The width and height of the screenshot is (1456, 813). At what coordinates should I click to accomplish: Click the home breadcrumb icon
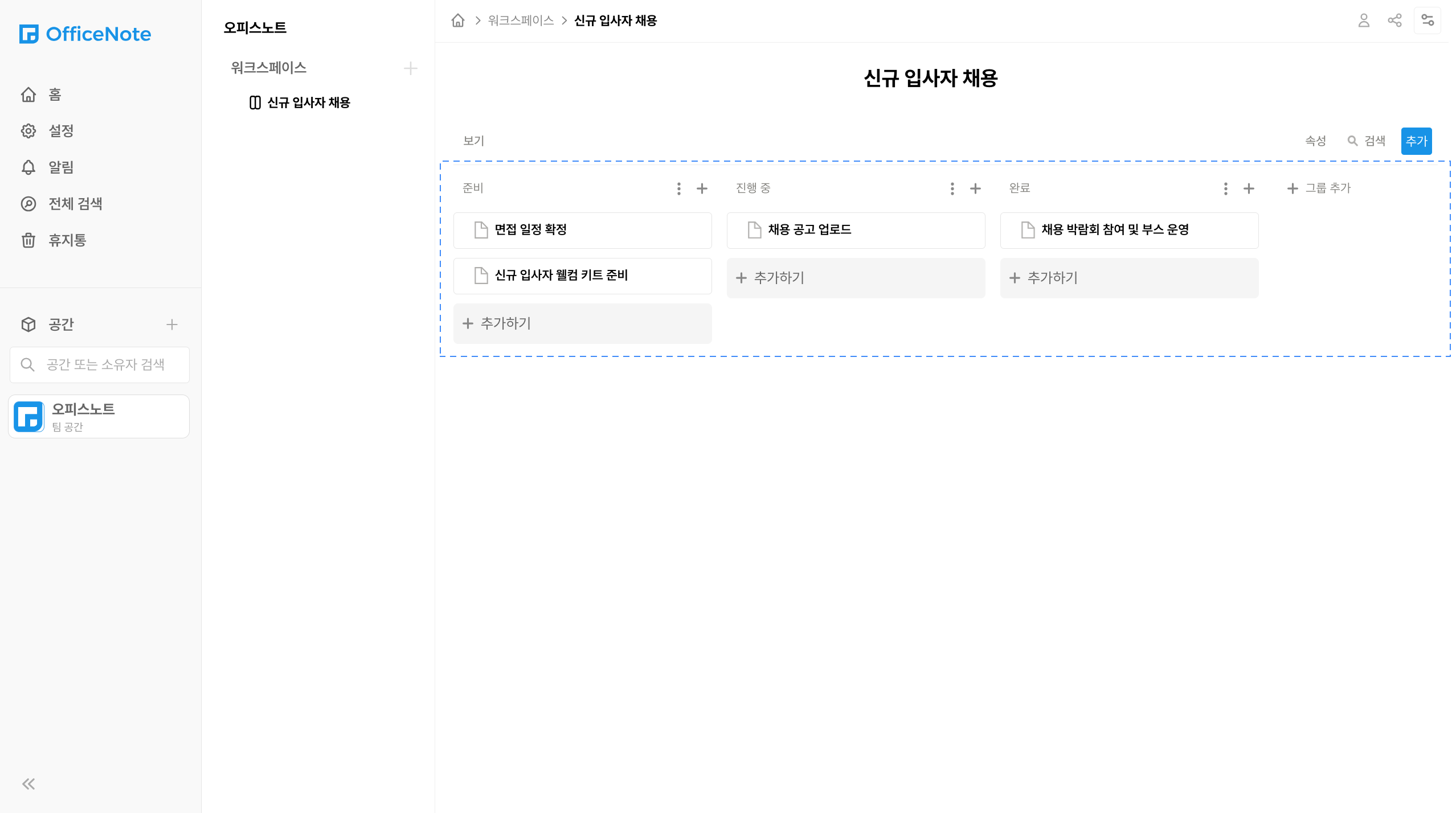coord(458,20)
